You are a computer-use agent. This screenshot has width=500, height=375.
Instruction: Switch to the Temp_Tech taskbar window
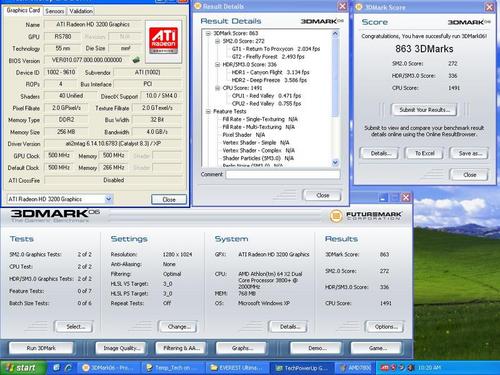(172, 368)
